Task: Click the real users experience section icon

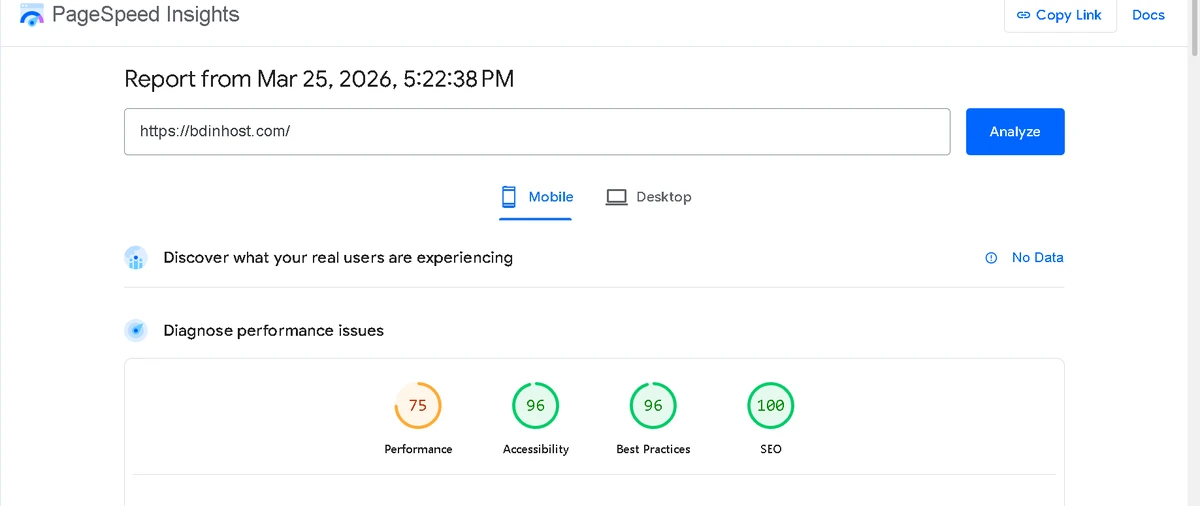Action: [x=136, y=258]
